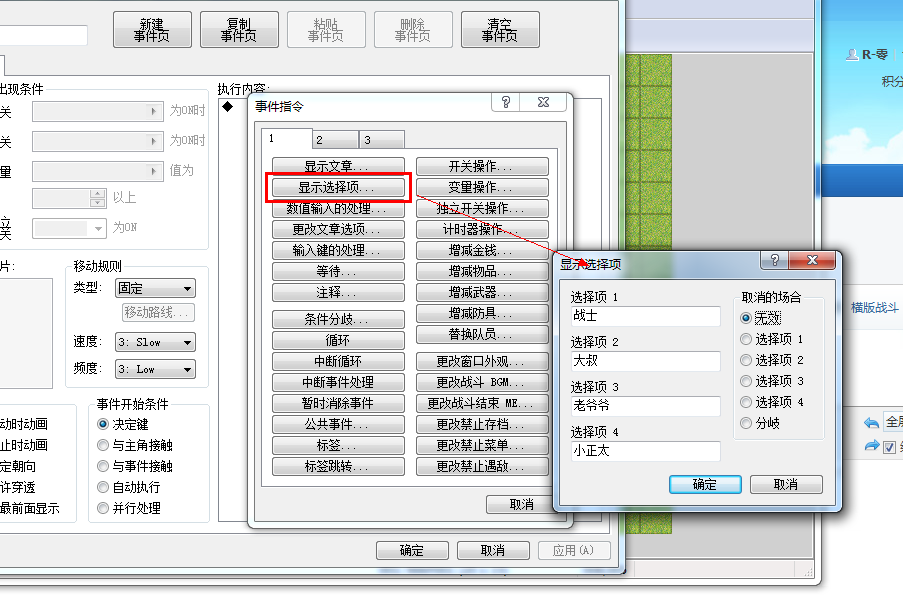The width and height of the screenshot is (903, 597).
Task: Click the 显示选择项 command button
Action: click(338, 187)
